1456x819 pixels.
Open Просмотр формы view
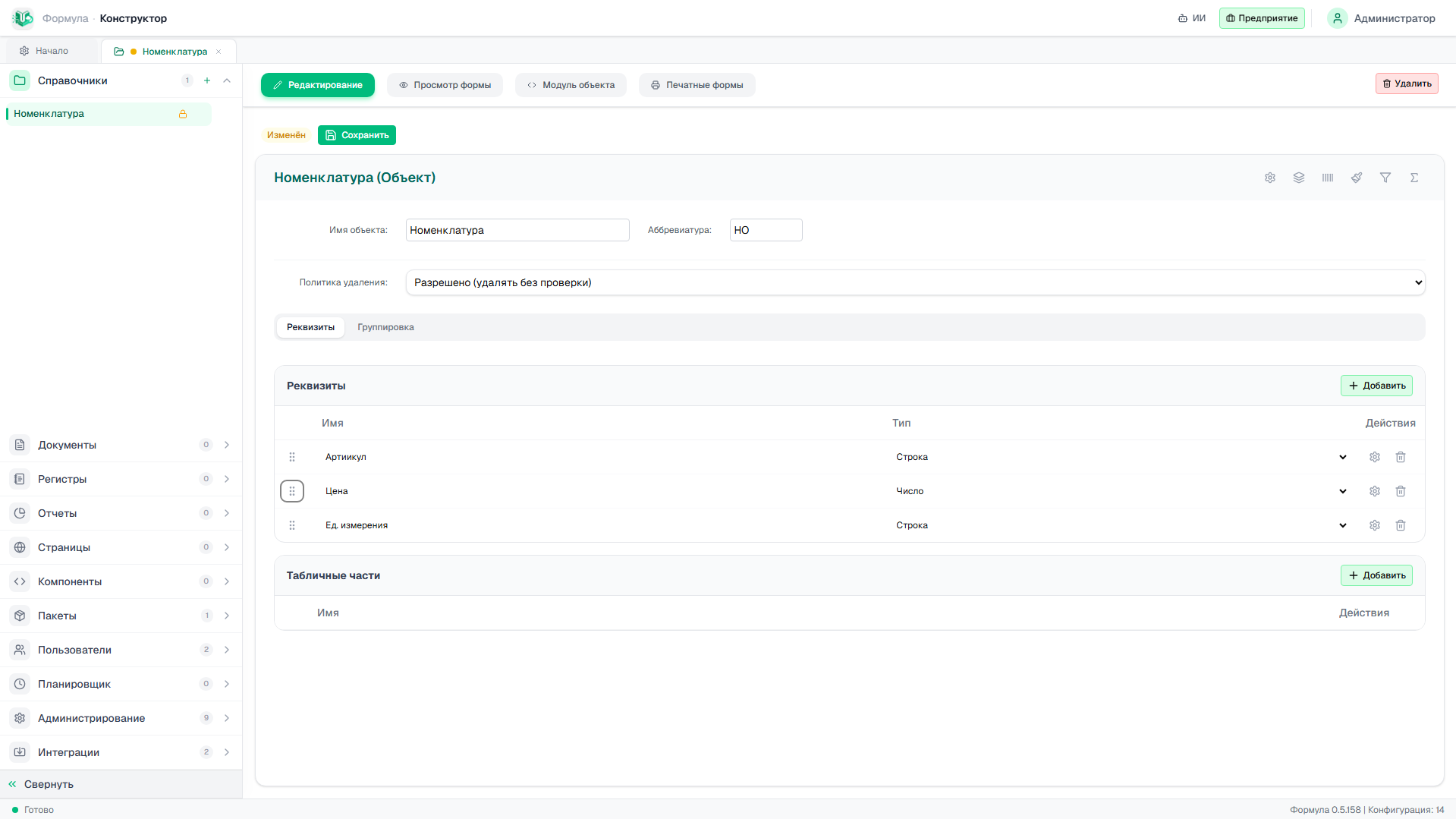tap(445, 85)
